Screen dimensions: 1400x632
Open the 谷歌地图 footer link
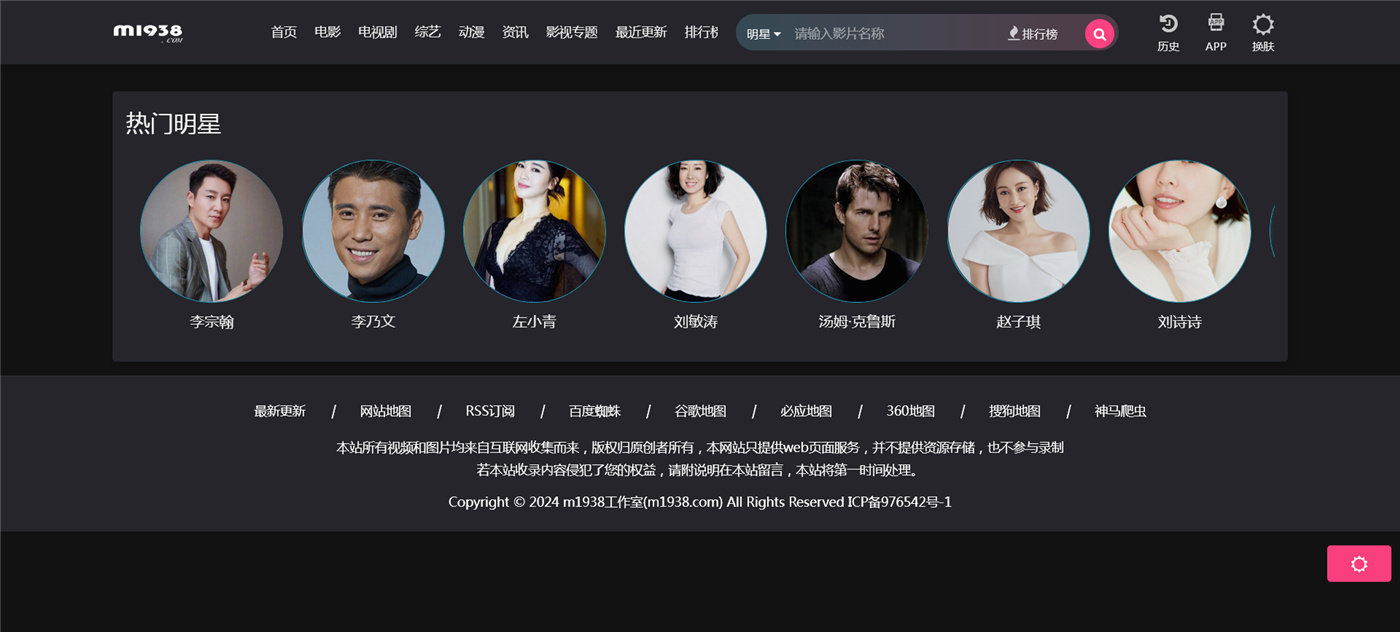coord(700,411)
